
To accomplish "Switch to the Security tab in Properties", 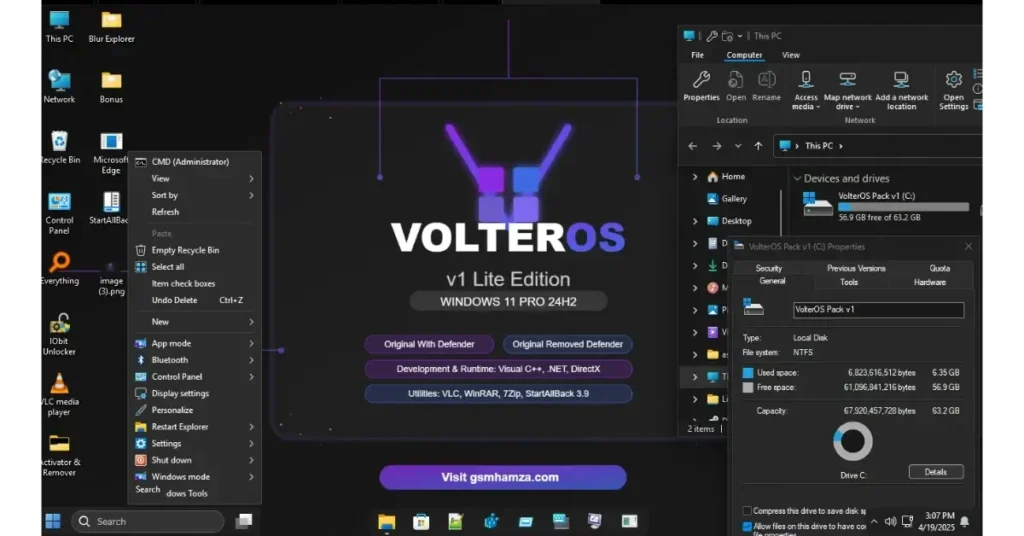I will coord(769,268).
